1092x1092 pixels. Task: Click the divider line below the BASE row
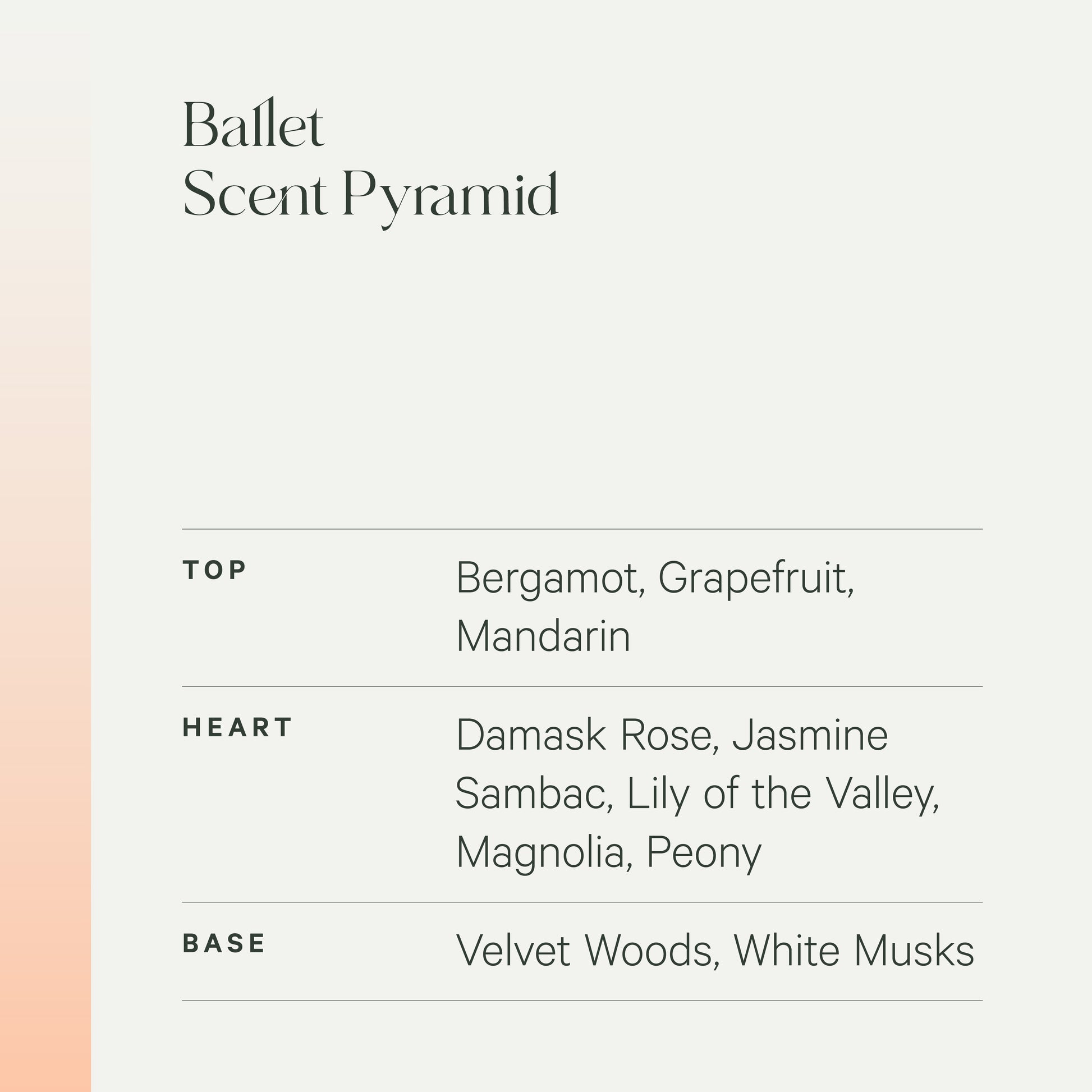pos(582,1001)
